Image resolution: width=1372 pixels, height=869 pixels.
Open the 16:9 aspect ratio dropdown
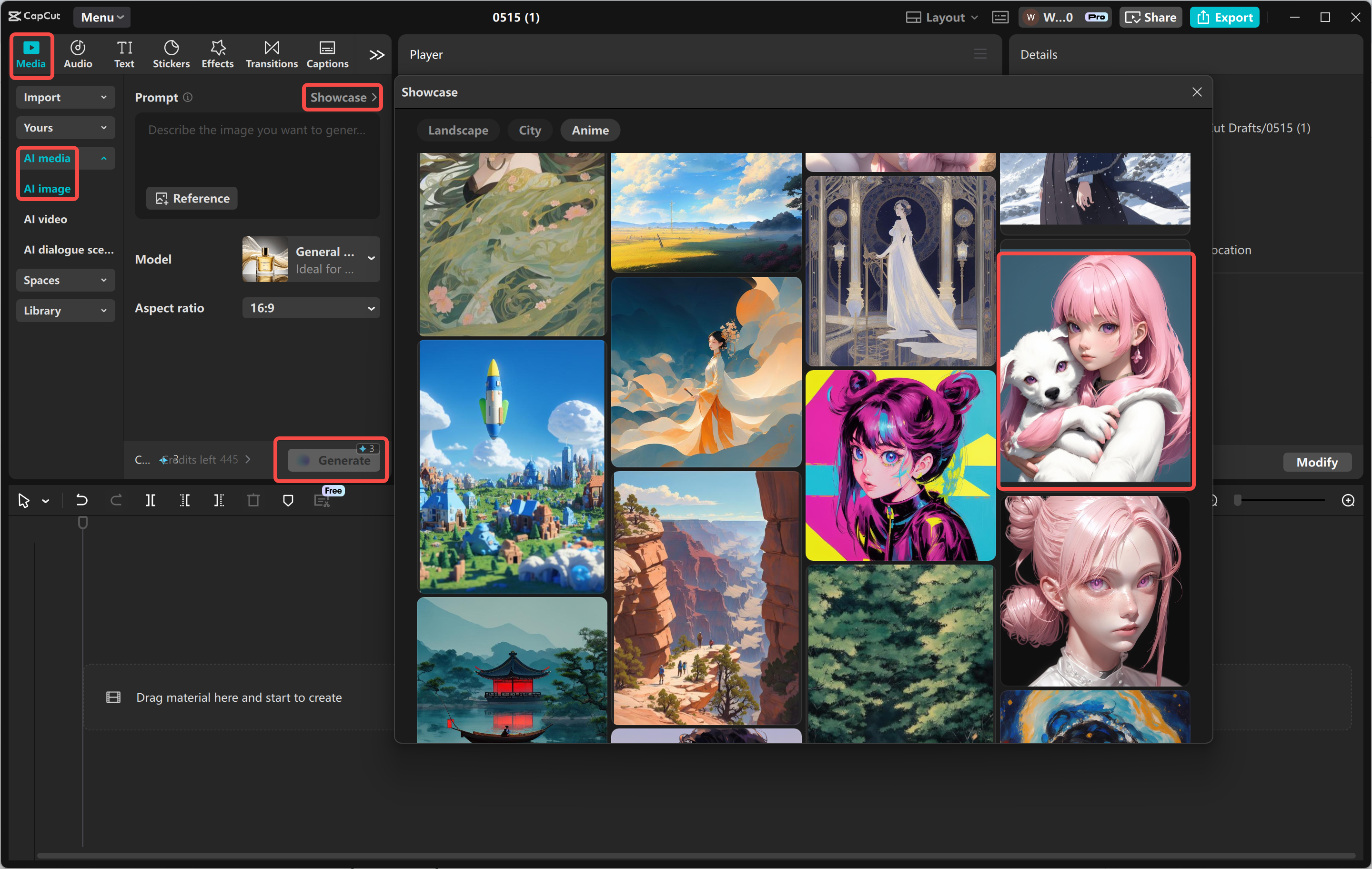(x=311, y=308)
